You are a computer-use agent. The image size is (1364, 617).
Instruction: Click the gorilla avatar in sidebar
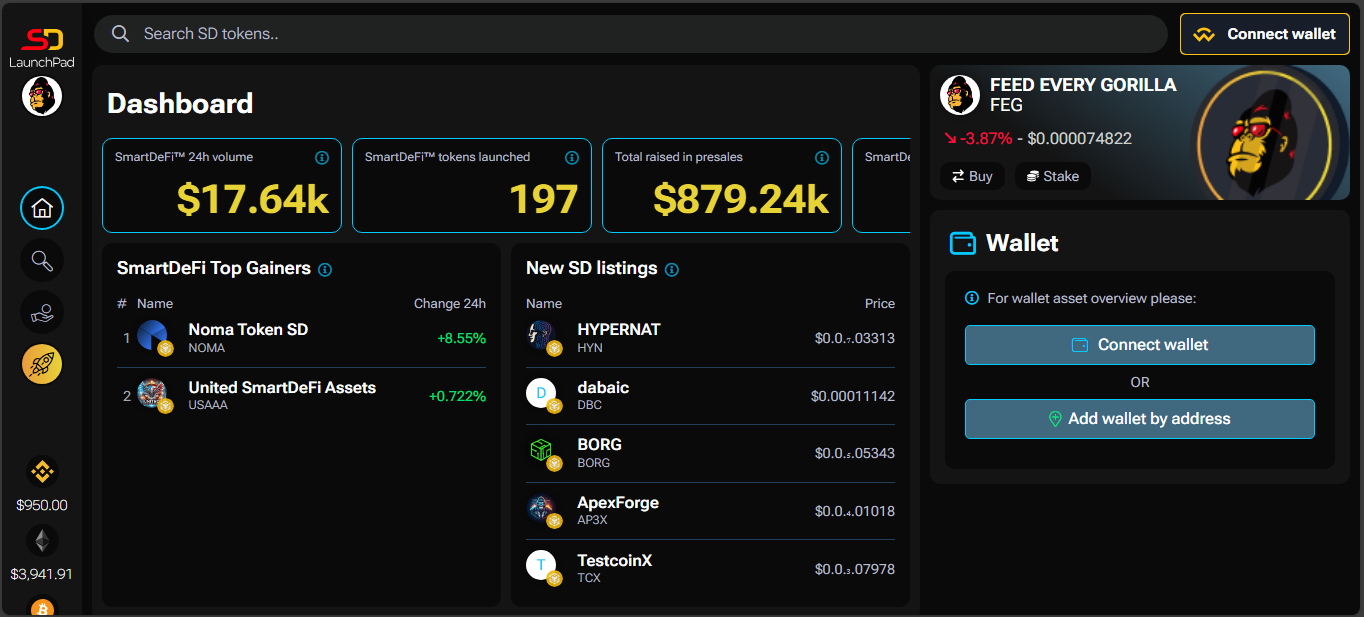pos(42,96)
